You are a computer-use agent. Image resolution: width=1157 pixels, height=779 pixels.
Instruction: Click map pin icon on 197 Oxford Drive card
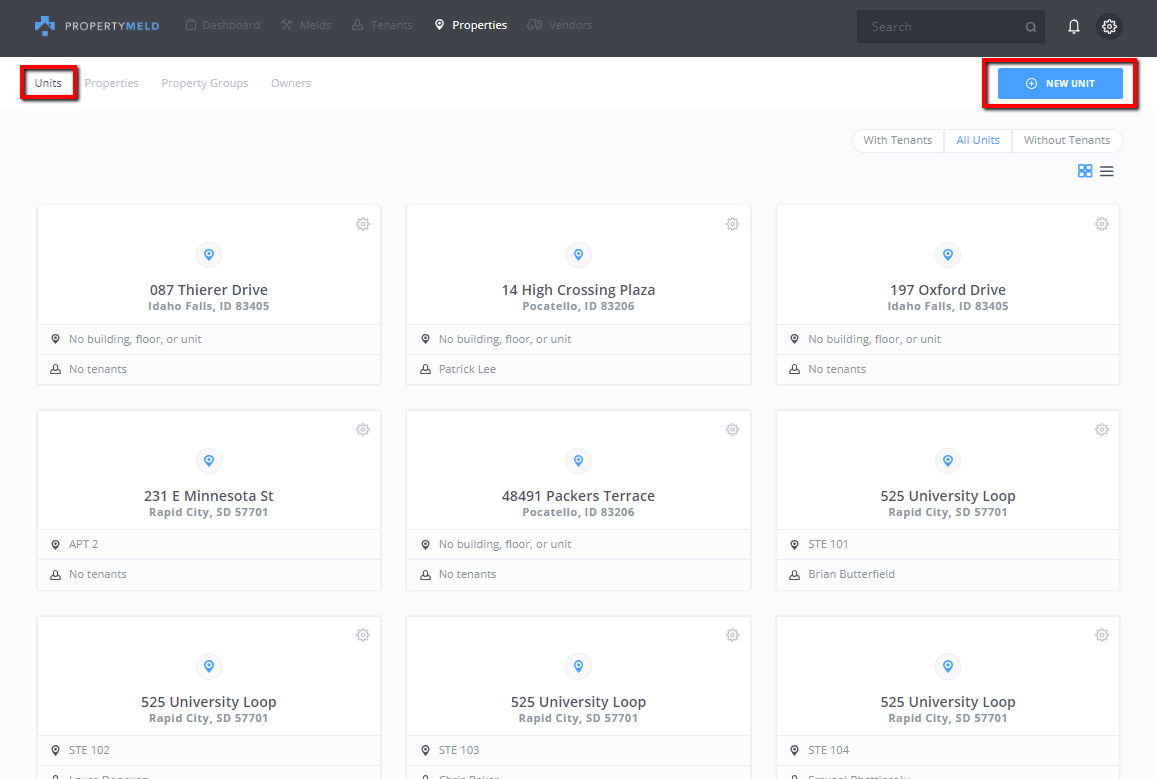pos(947,255)
